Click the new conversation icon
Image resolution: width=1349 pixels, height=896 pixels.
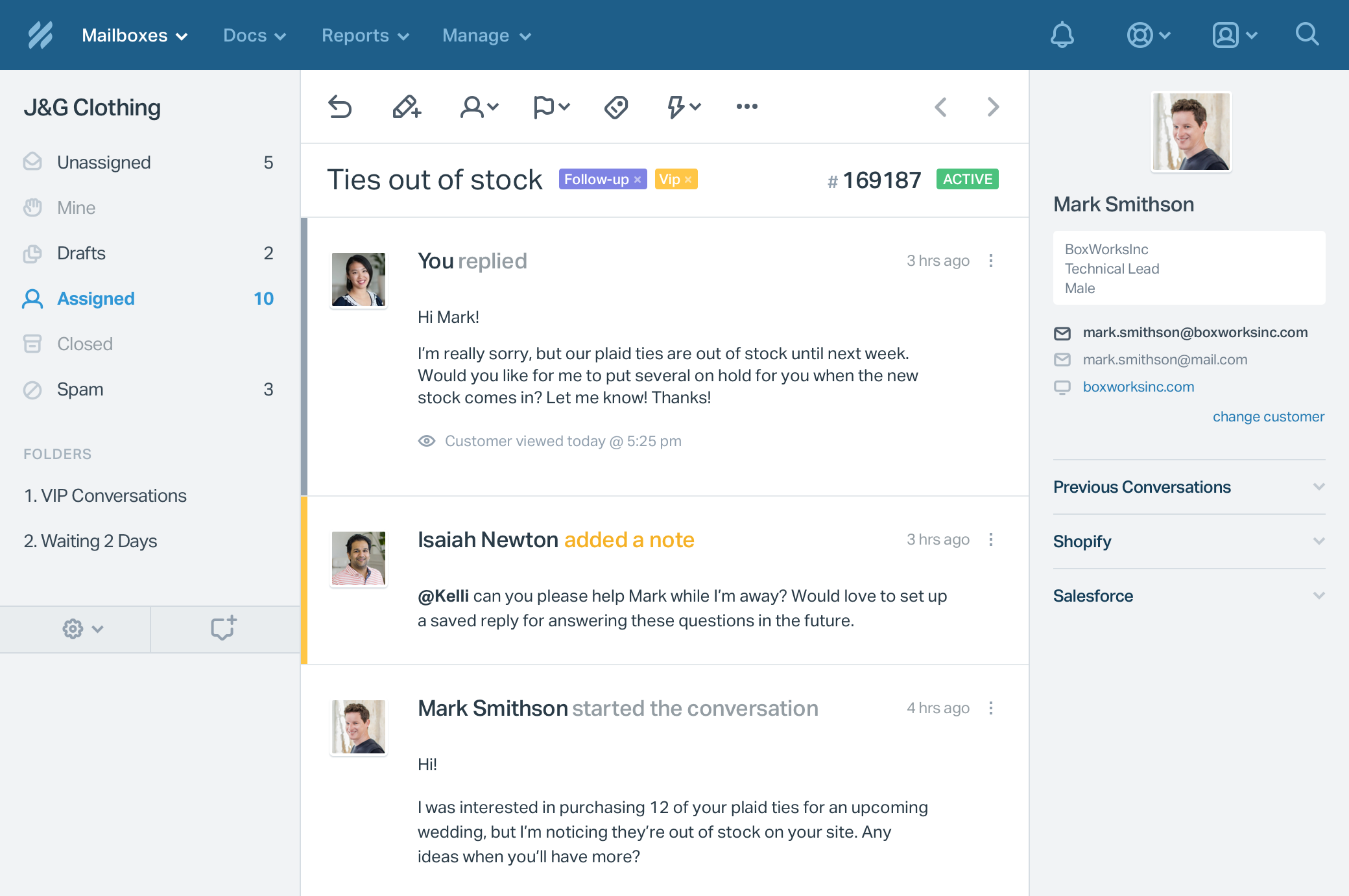(x=224, y=628)
